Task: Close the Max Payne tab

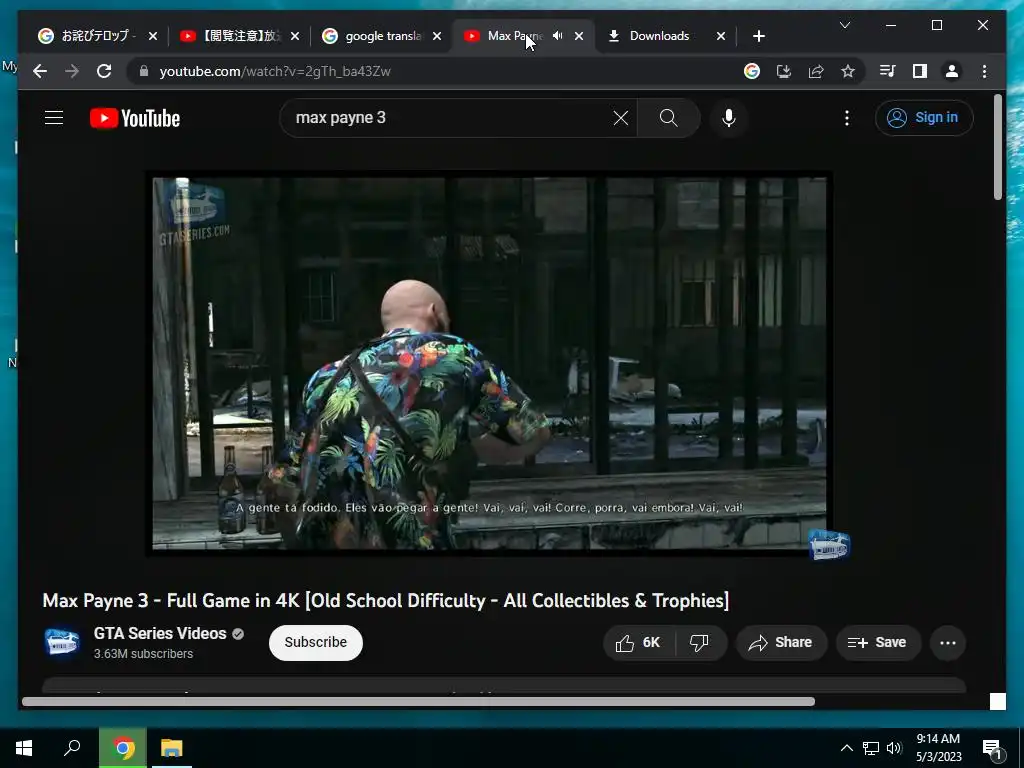Action: 579,36
